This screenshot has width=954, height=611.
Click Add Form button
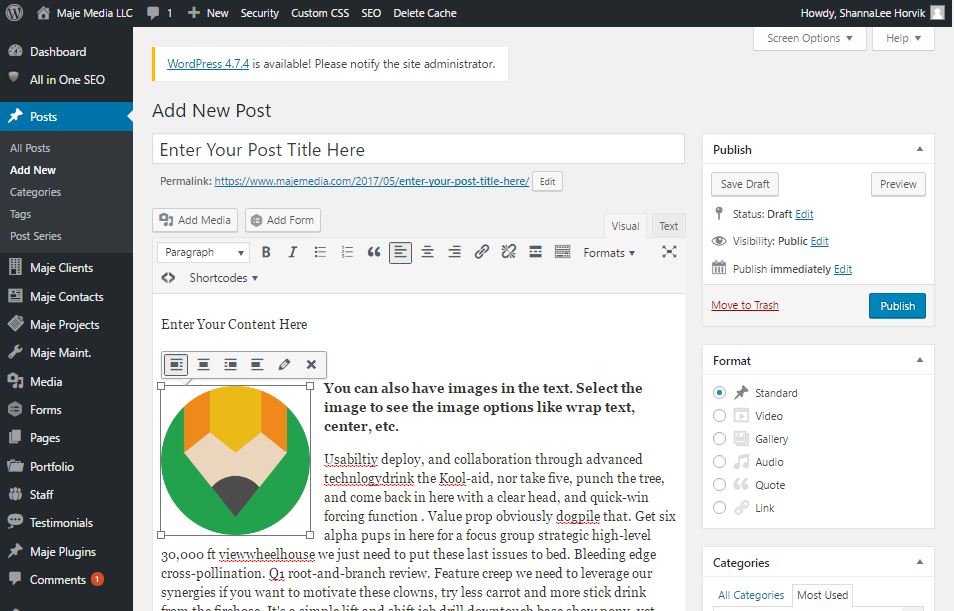(283, 220)
